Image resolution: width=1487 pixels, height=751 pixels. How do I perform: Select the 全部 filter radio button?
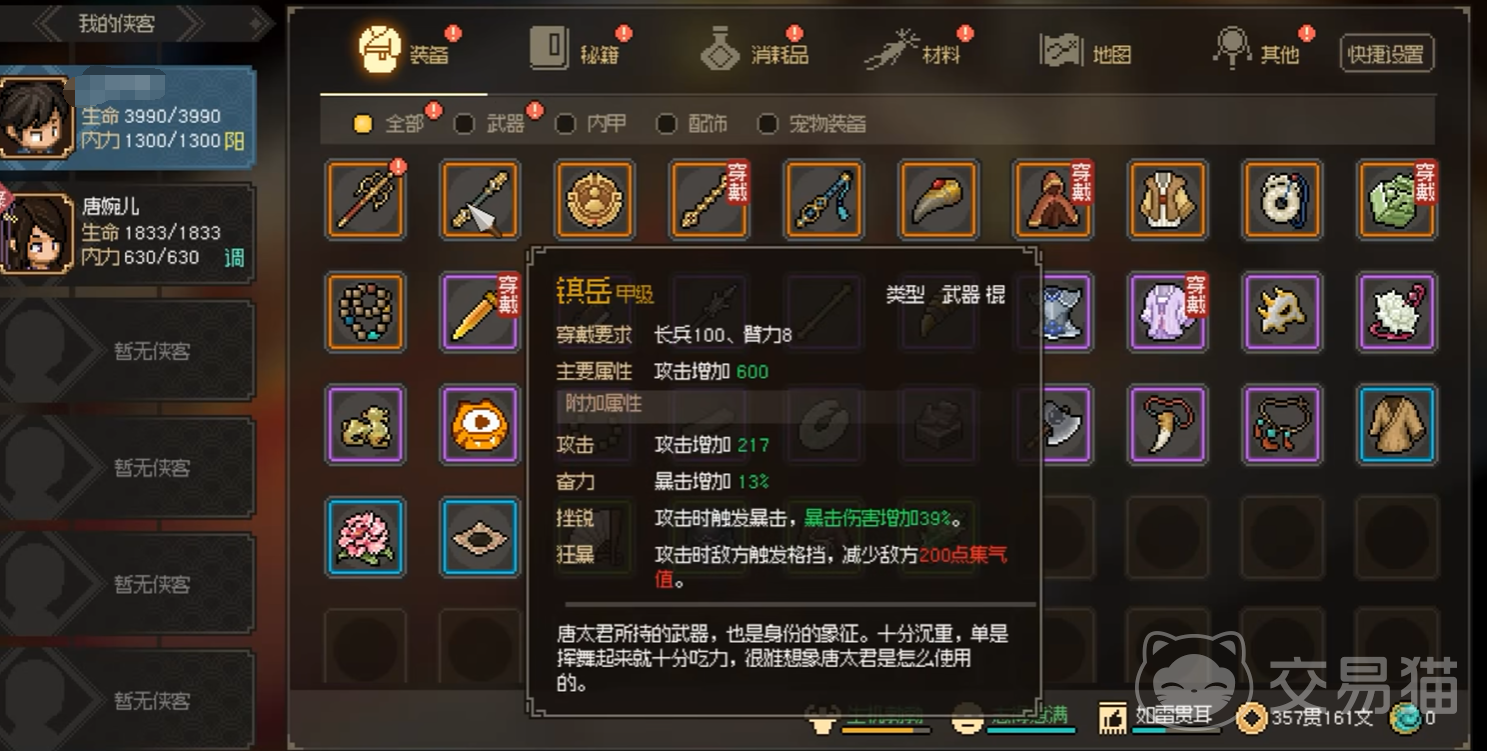tap(363, 124)
